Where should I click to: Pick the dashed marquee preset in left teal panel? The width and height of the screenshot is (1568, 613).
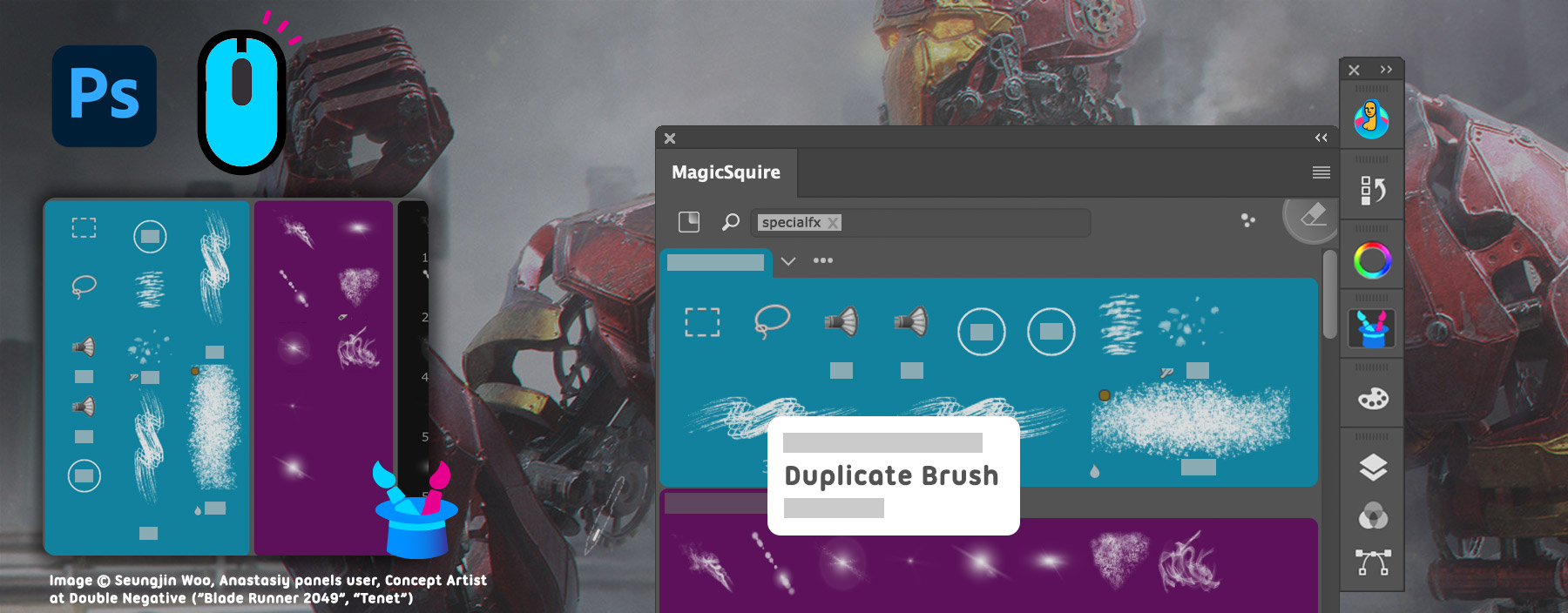tap(84, 228)
